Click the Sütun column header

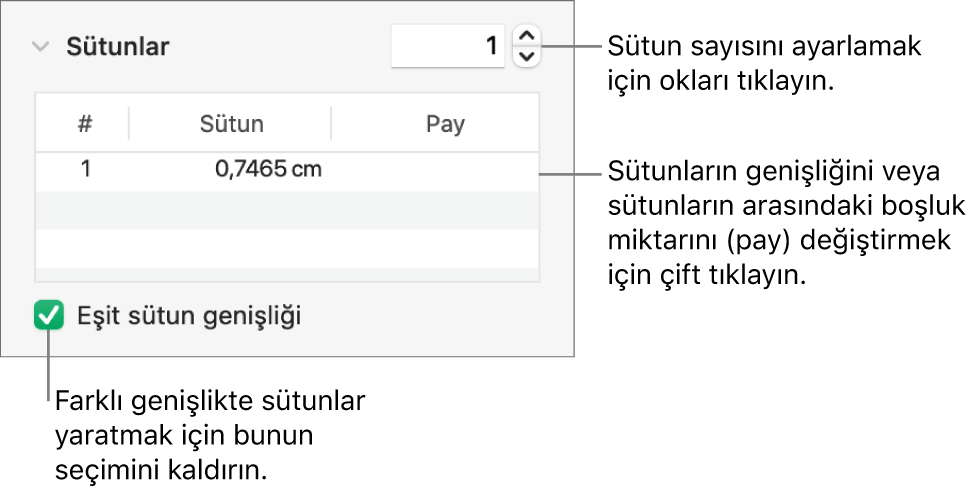(x=231, y=124)
